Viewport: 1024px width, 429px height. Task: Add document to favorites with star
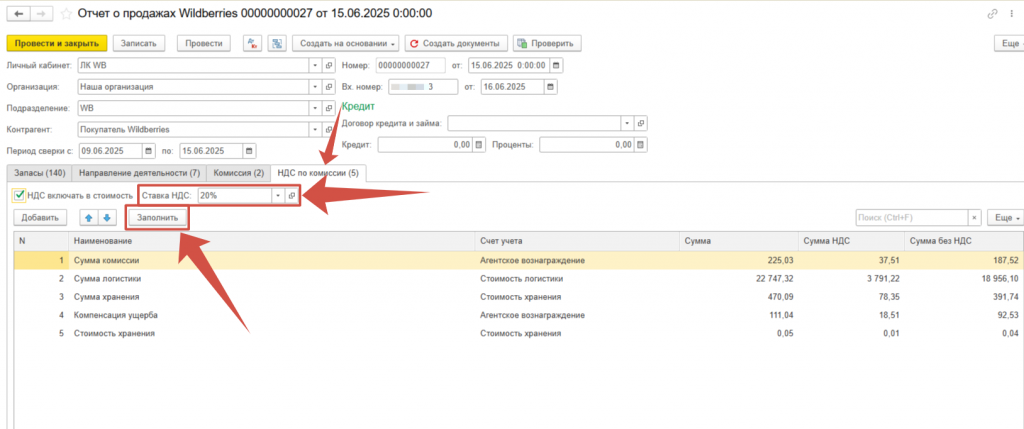coord(66,15)
